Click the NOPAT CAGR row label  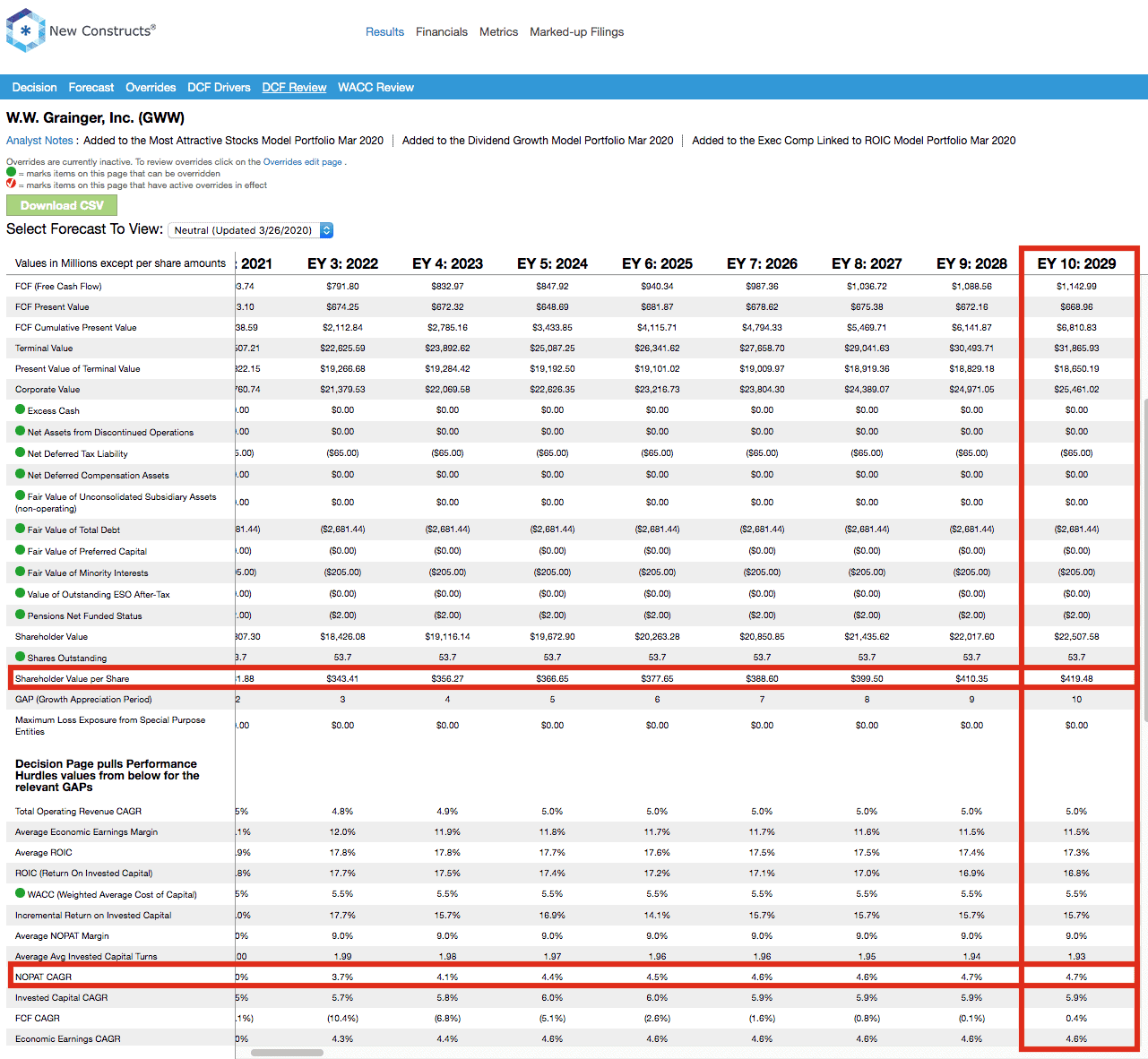point(43,977)
